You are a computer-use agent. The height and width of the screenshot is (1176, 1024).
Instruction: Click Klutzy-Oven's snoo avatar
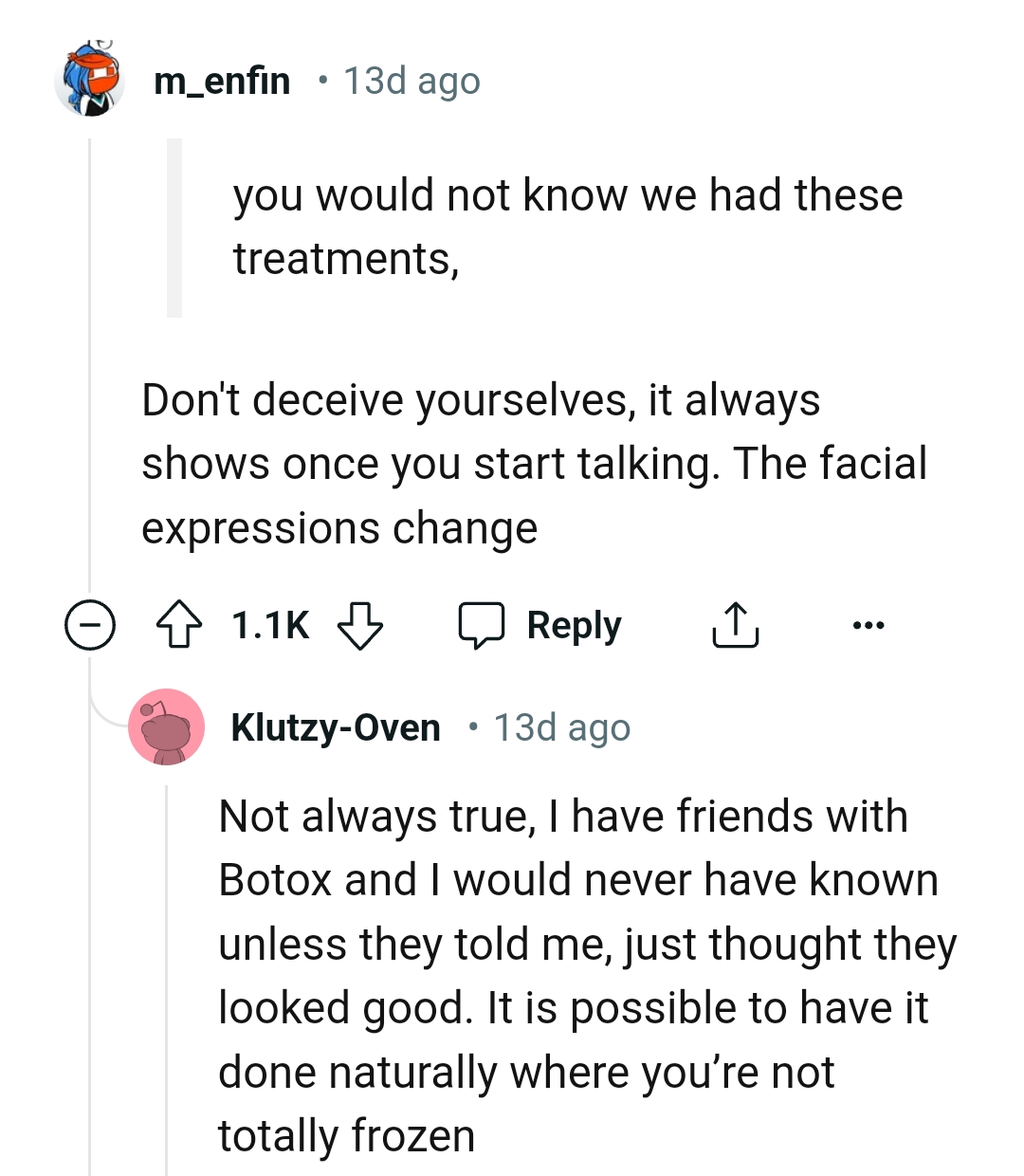(167, 727)
